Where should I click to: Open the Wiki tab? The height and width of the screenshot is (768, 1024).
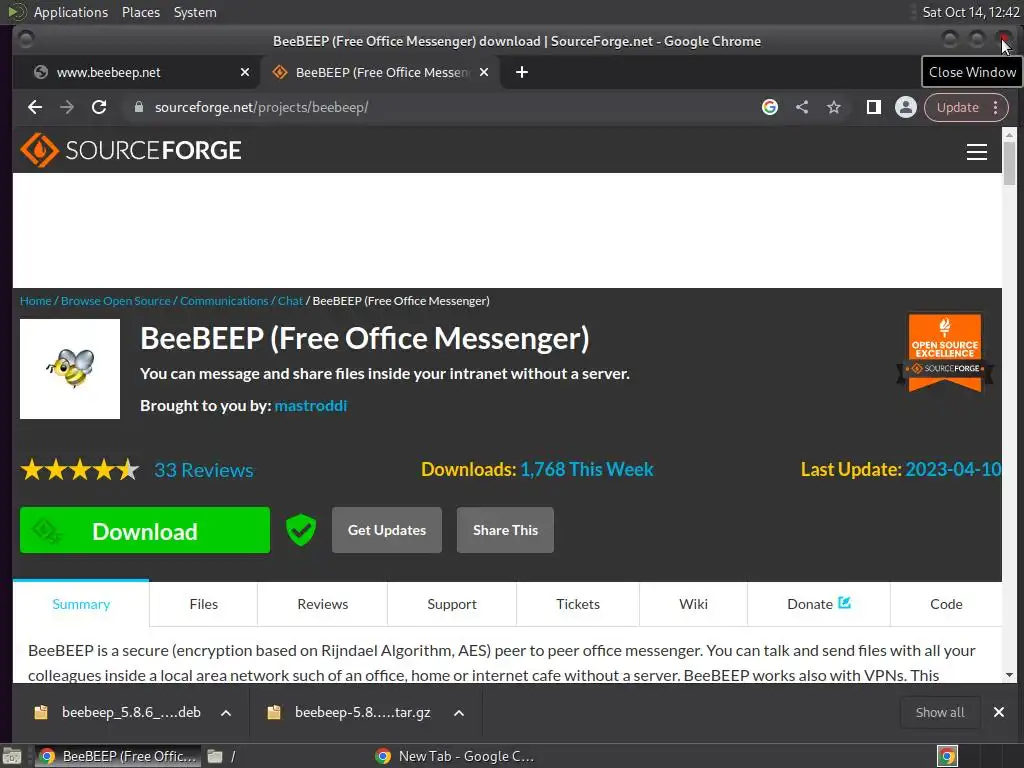694,604
